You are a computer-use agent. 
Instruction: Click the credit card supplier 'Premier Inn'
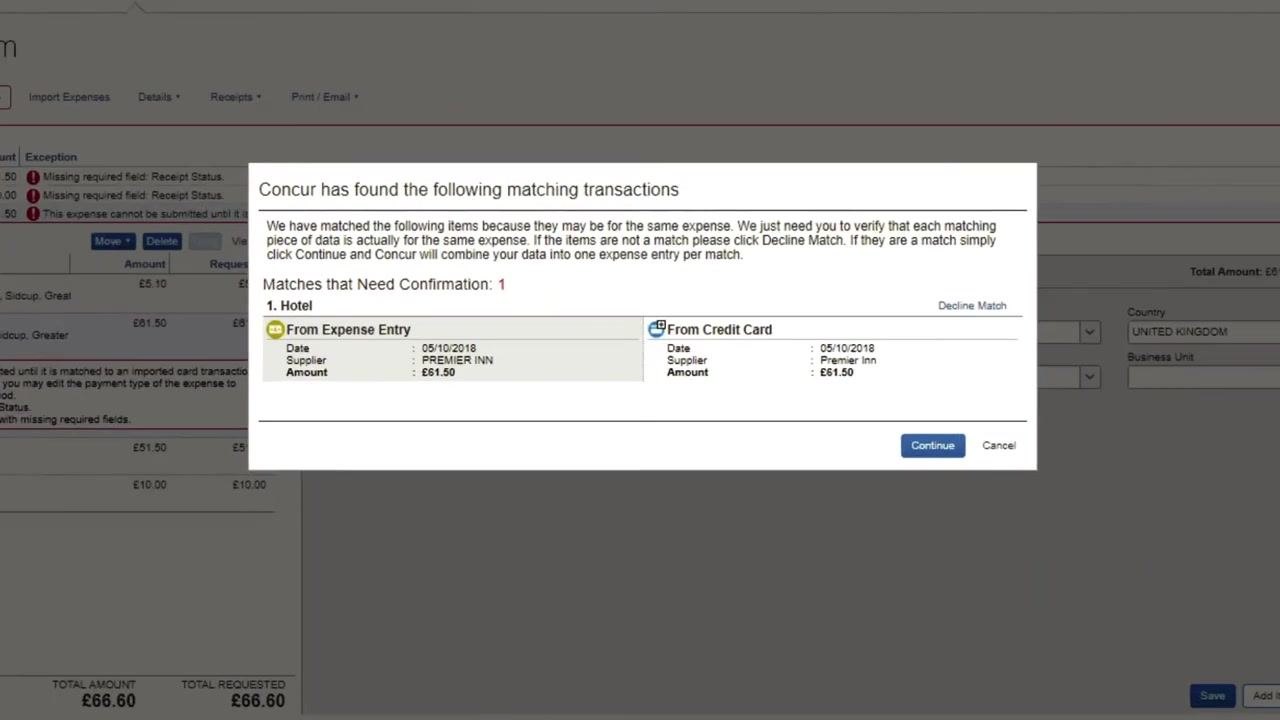click(848, 360)
